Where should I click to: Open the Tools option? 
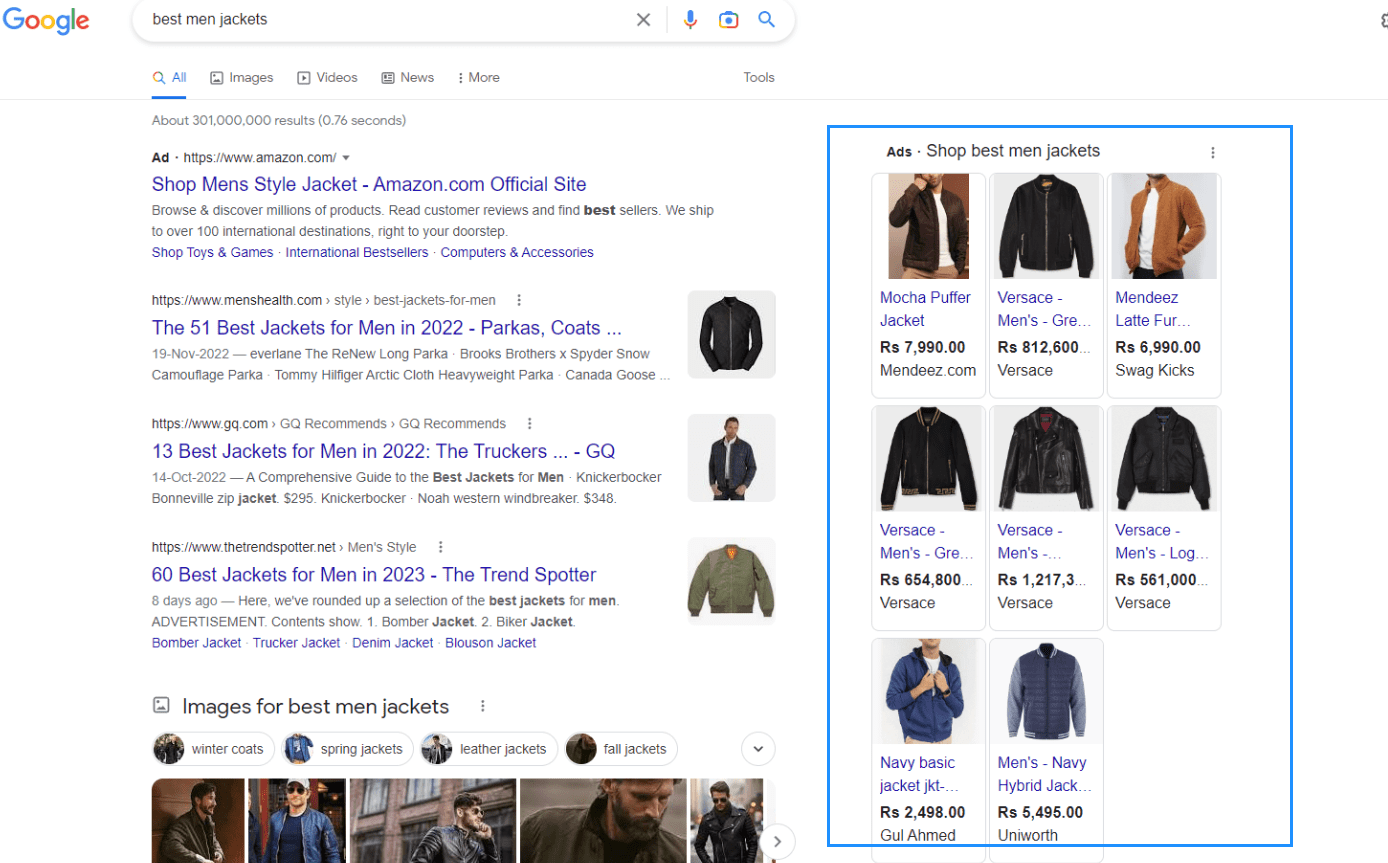coord(759,77)
